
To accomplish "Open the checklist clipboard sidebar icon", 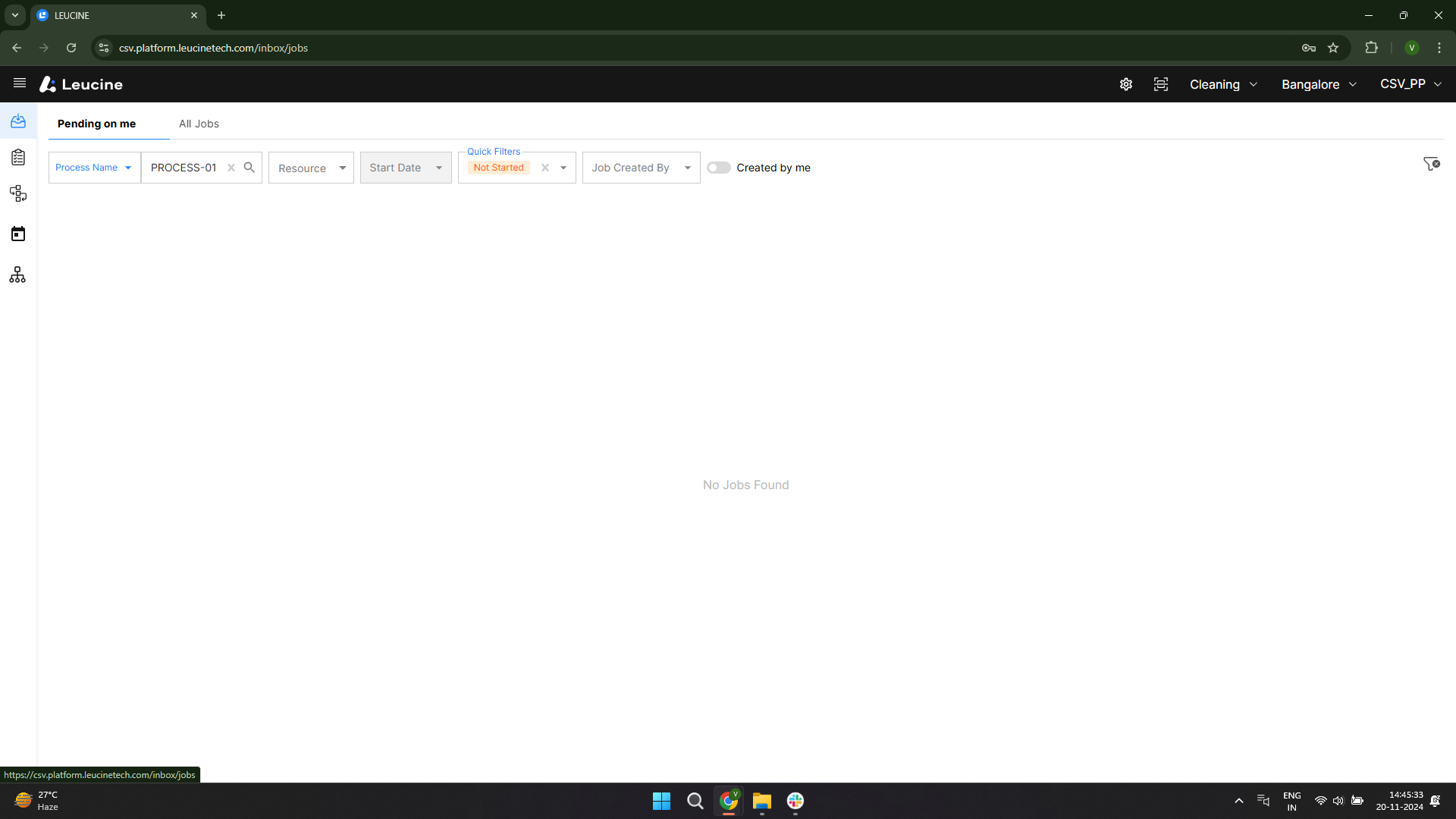I will (x=18, y=158).
